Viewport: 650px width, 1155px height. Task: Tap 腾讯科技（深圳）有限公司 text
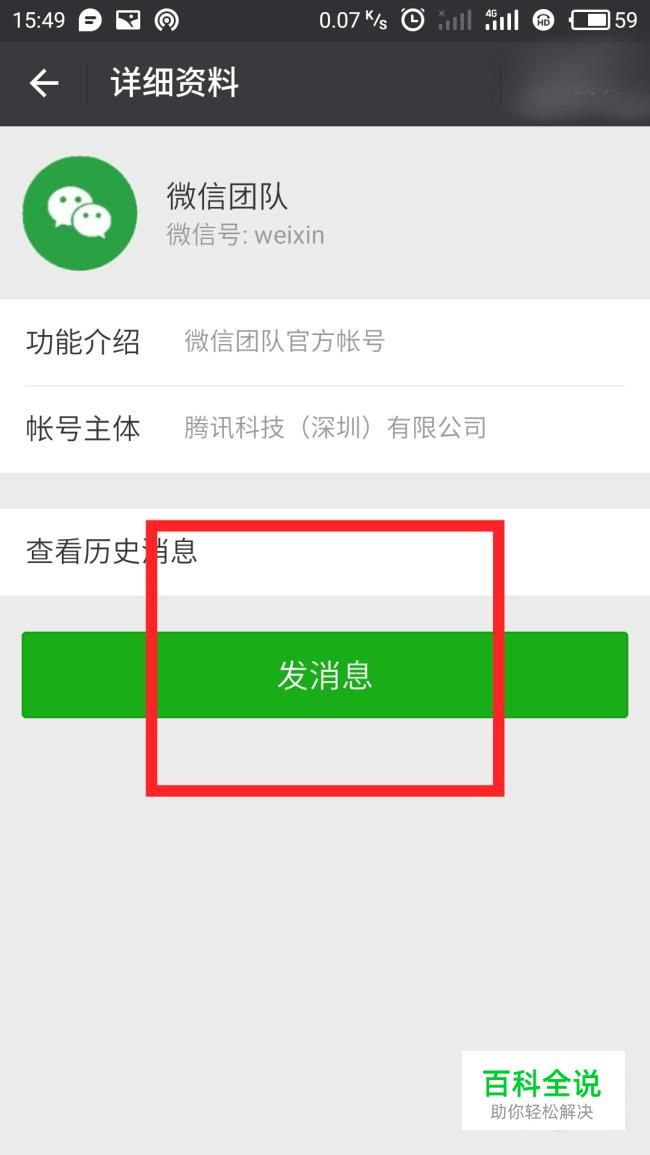[x=335, y=428]
